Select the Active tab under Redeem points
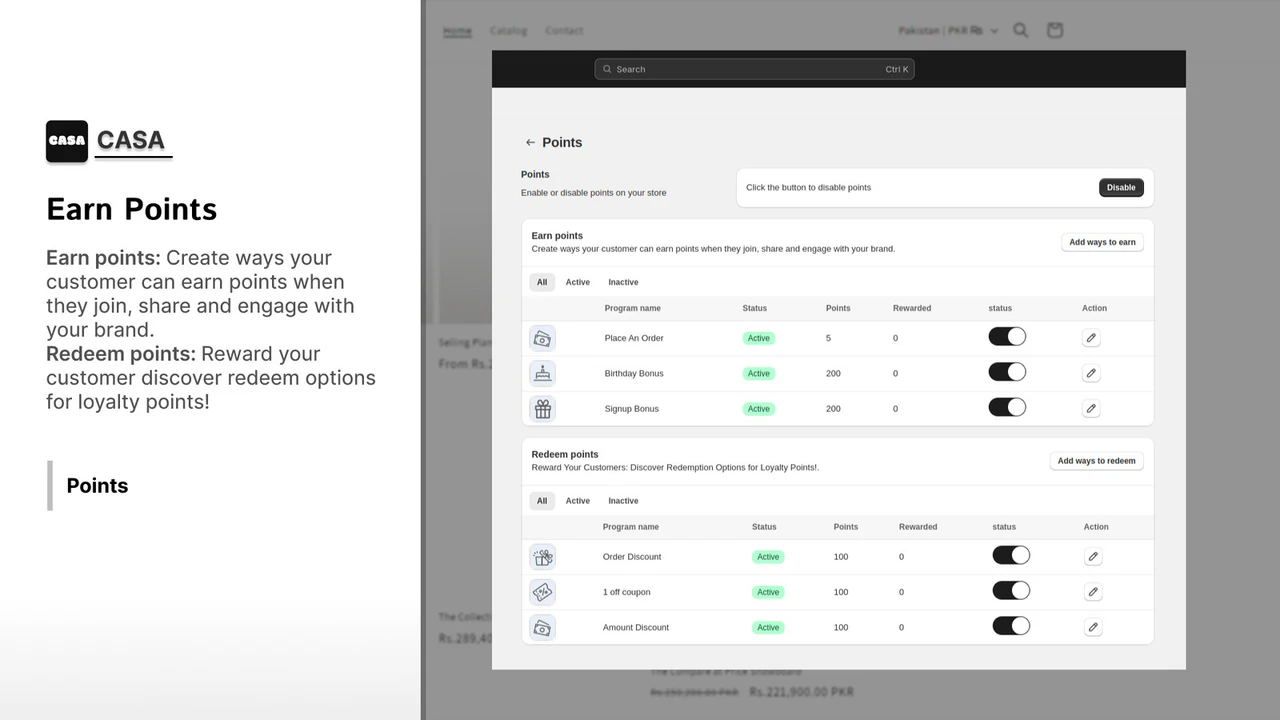The height and width of the screenshot is (720, 1280). 578,501
